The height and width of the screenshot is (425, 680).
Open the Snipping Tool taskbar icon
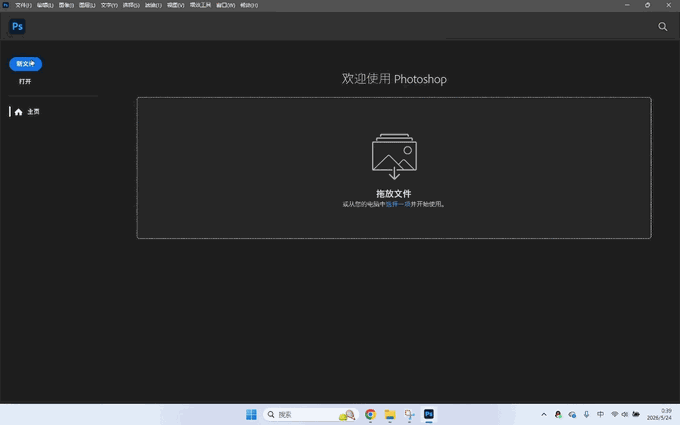point(409,415)
